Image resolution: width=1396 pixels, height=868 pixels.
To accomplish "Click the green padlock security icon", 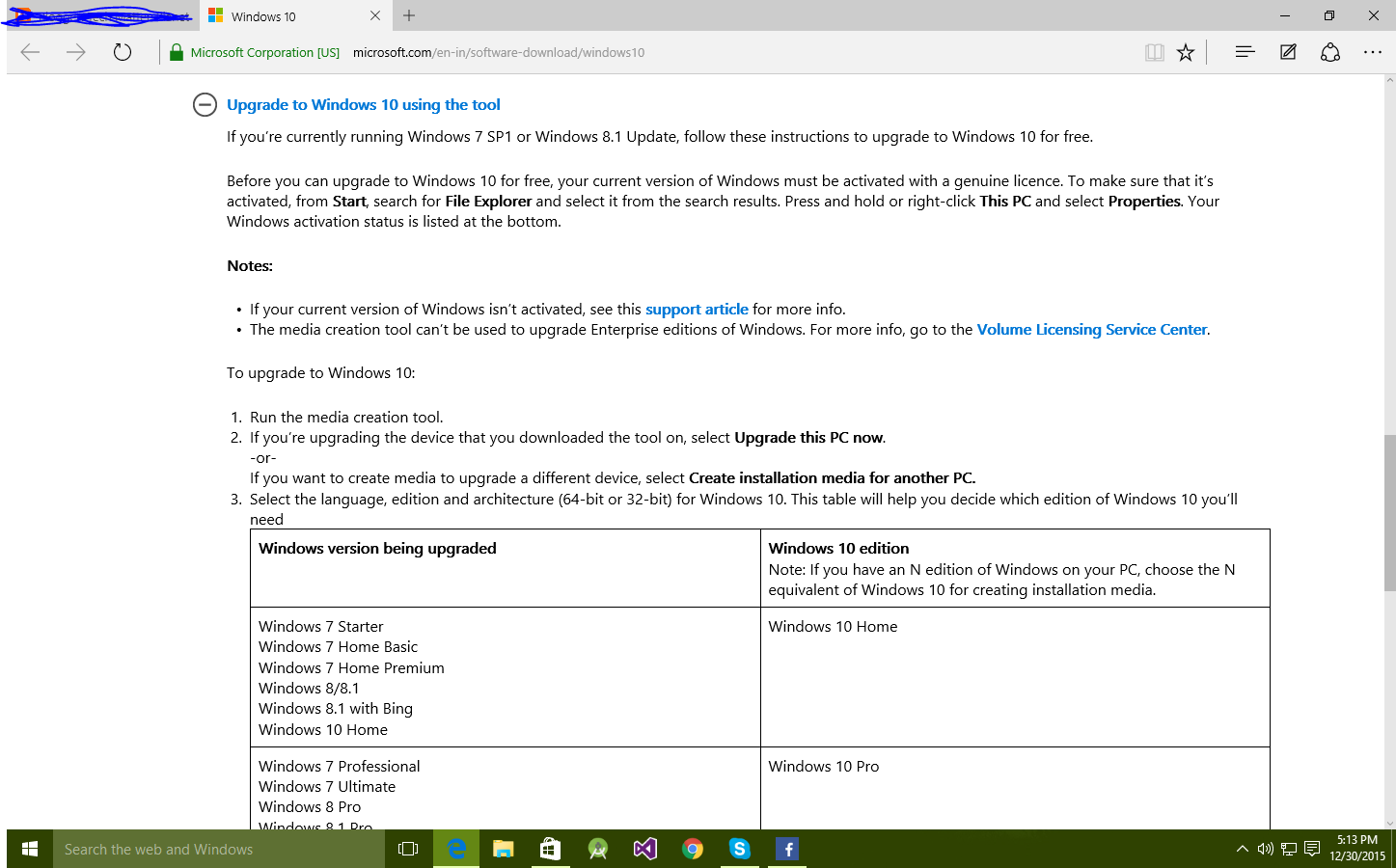I will click(x=177, y=53).
